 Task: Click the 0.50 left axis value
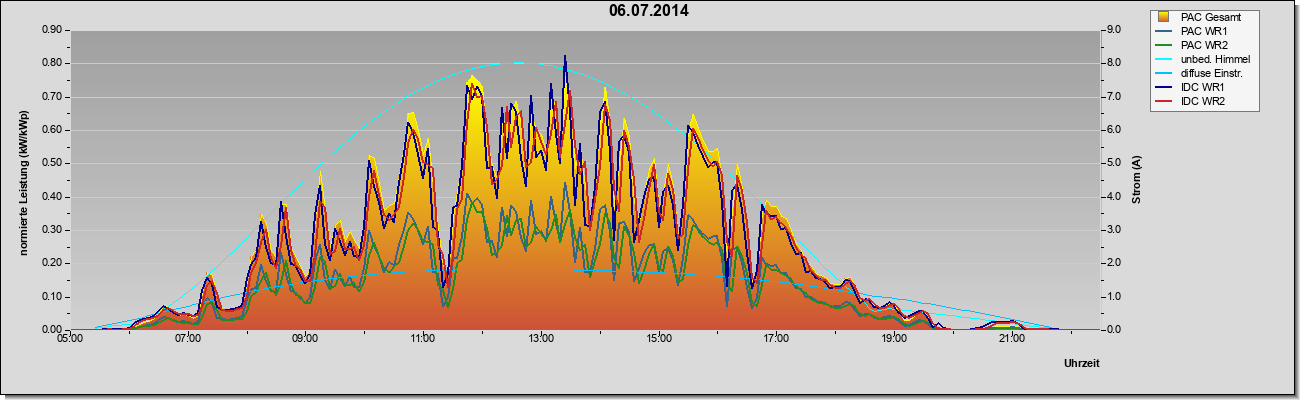[51, 163]
